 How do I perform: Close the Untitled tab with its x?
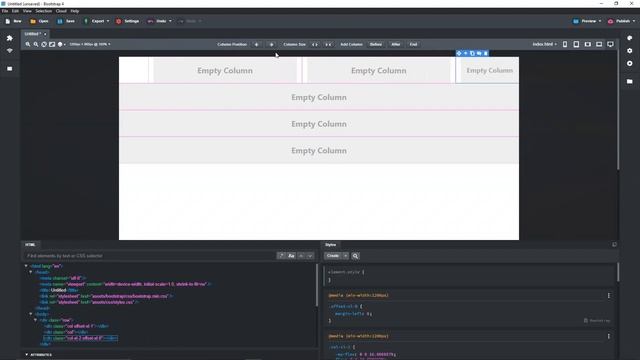point(45,34)
